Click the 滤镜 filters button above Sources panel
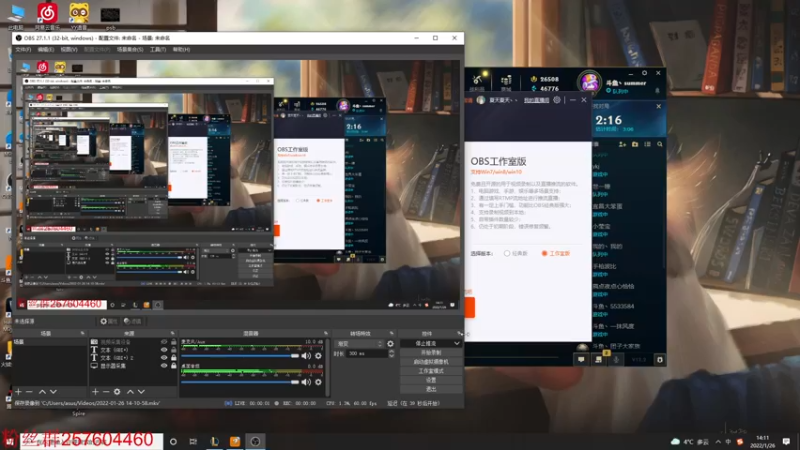 point(133,321)
